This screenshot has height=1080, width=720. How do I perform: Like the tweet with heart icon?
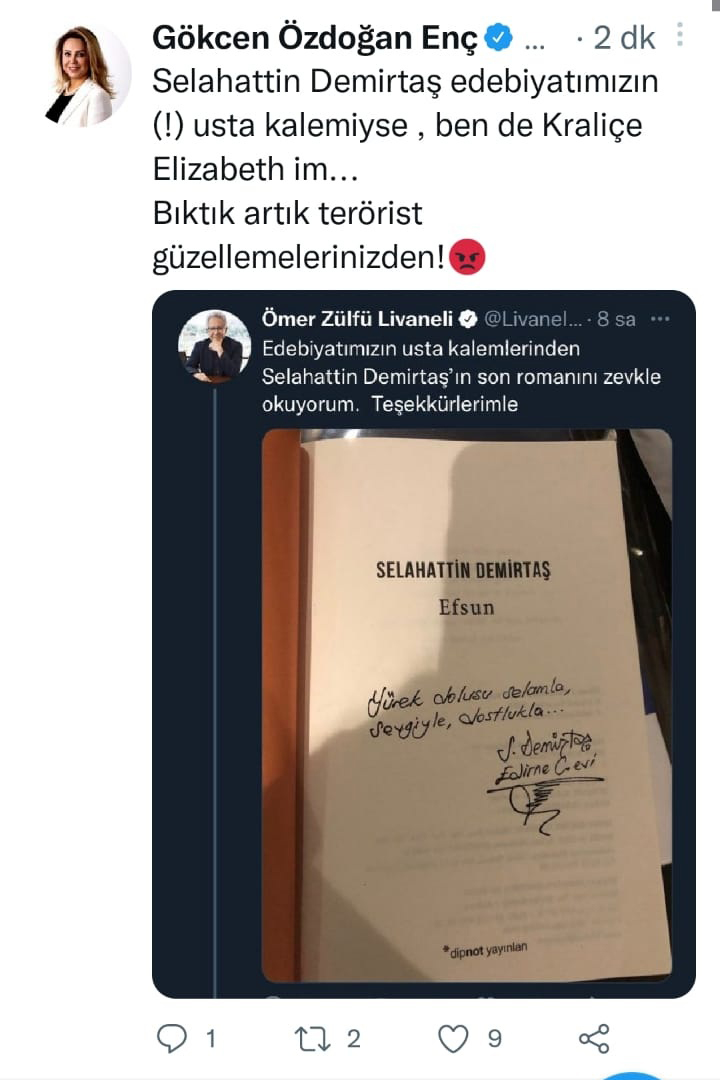click(453, 1039)
